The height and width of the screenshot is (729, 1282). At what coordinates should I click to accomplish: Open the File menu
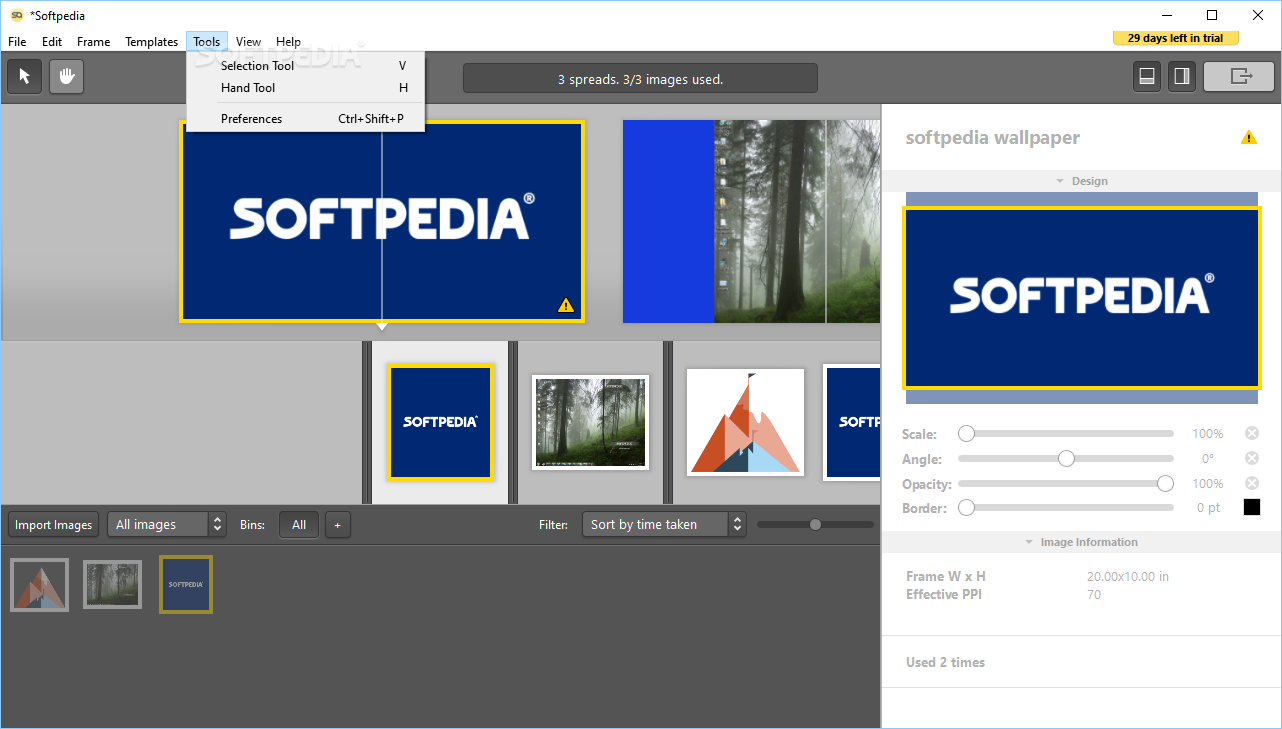tap(17, 42)
